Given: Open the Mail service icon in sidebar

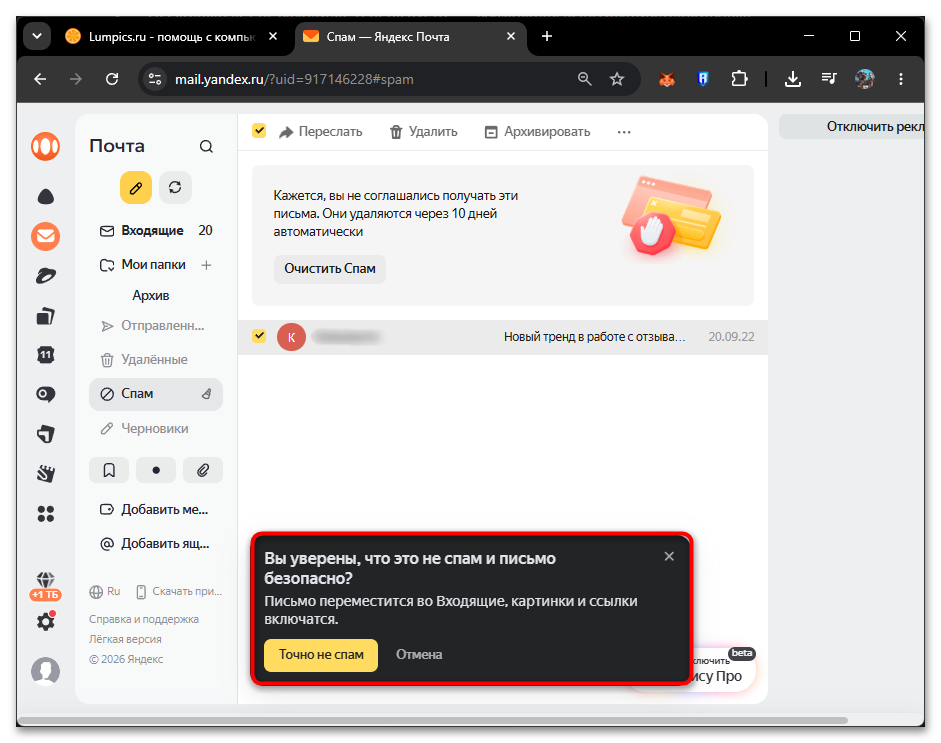Looking at the screenshot, I should (46, 236).
